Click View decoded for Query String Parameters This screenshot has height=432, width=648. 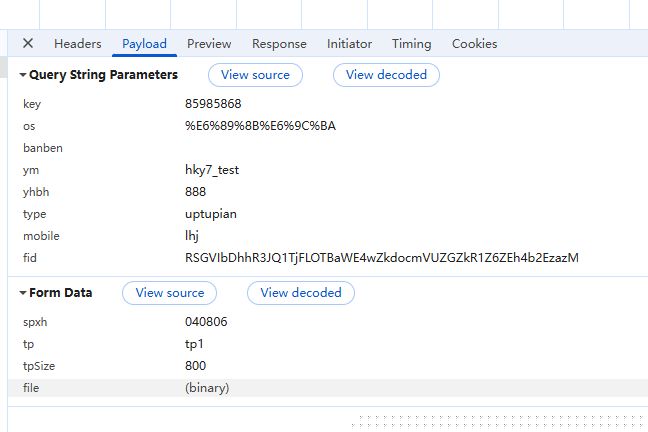click(x=386, y=75)
